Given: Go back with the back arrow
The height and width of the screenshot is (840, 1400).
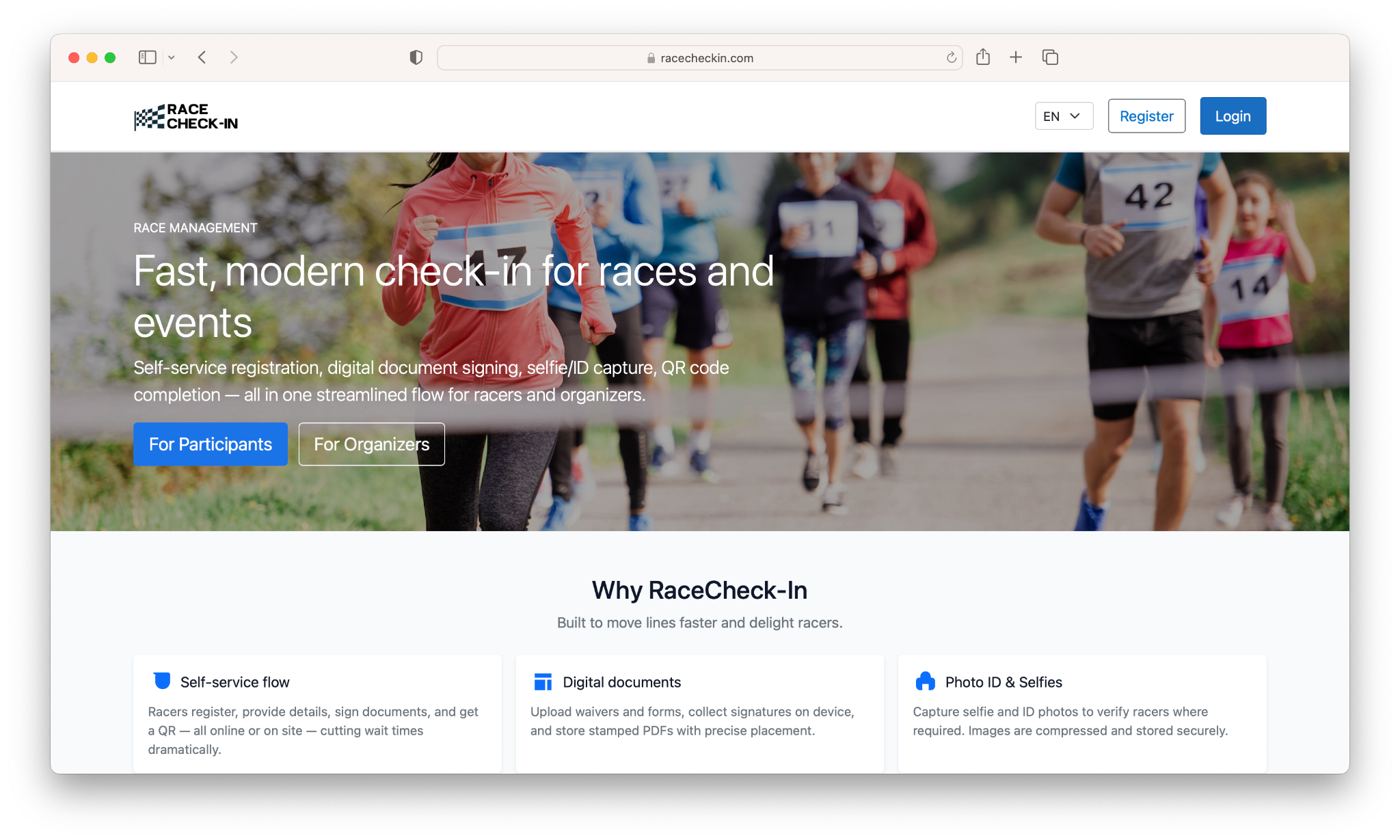Looking at the screenshot, I should pos(202,57).
